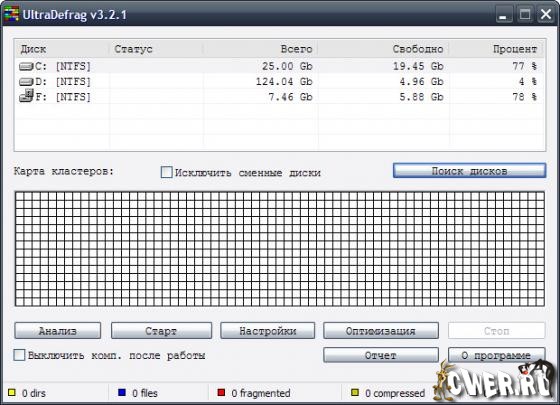Viewport: 560px width, 405px height.
Task: Click the '0 fragmented' status bar entry
Action: click(x=261, y=393)
